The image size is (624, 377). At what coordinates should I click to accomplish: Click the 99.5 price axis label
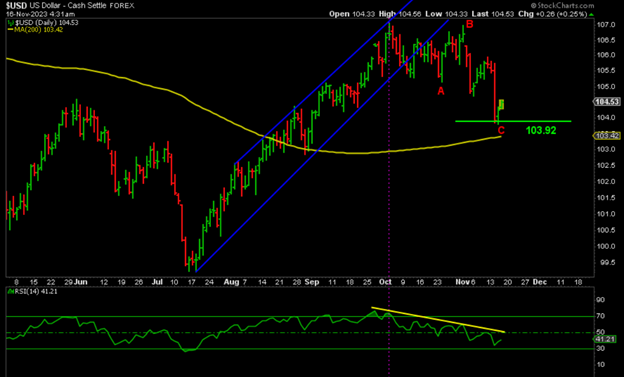point(607,263)
